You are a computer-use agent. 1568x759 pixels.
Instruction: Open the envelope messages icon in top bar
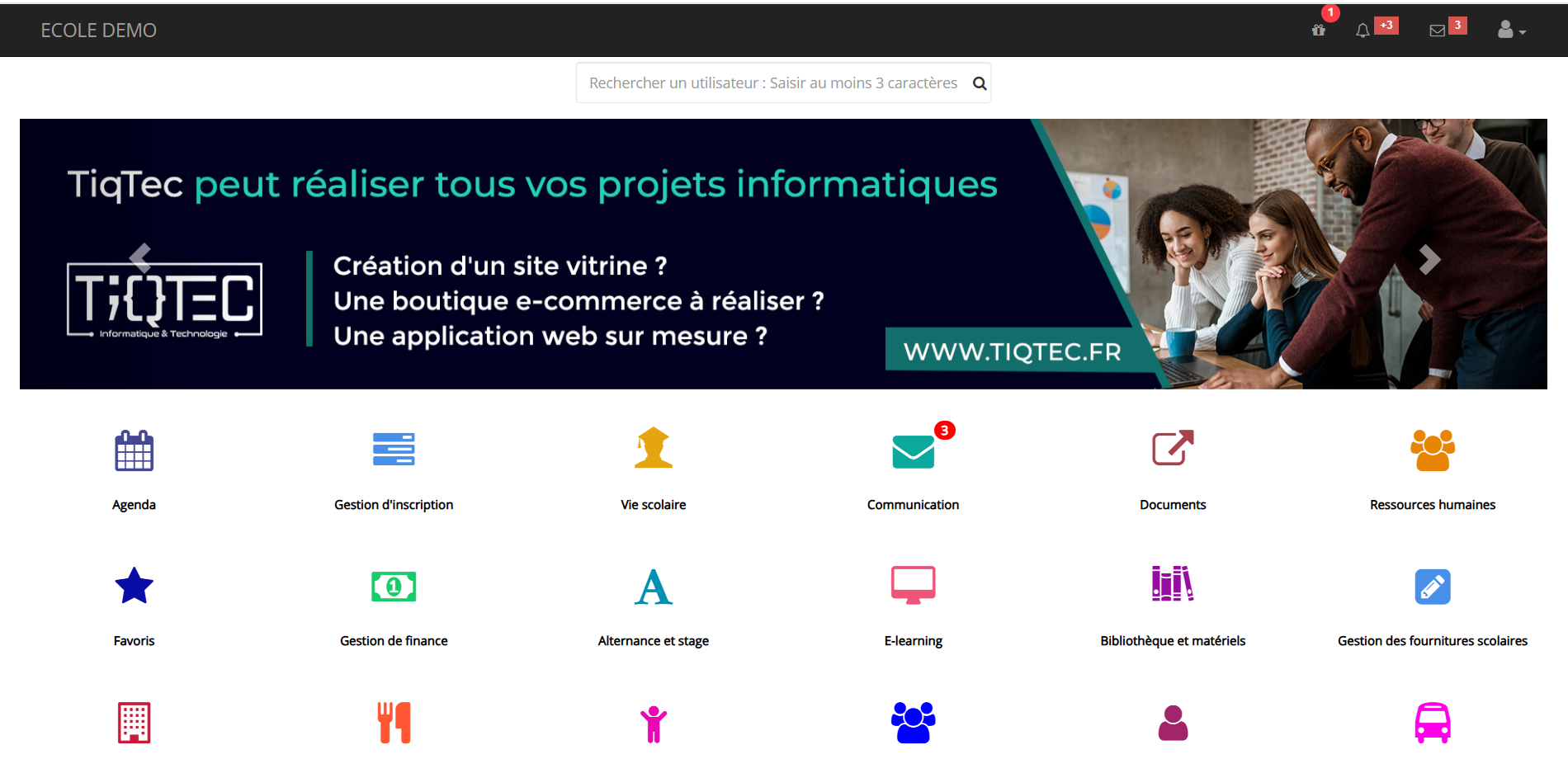coord(1437,31)
